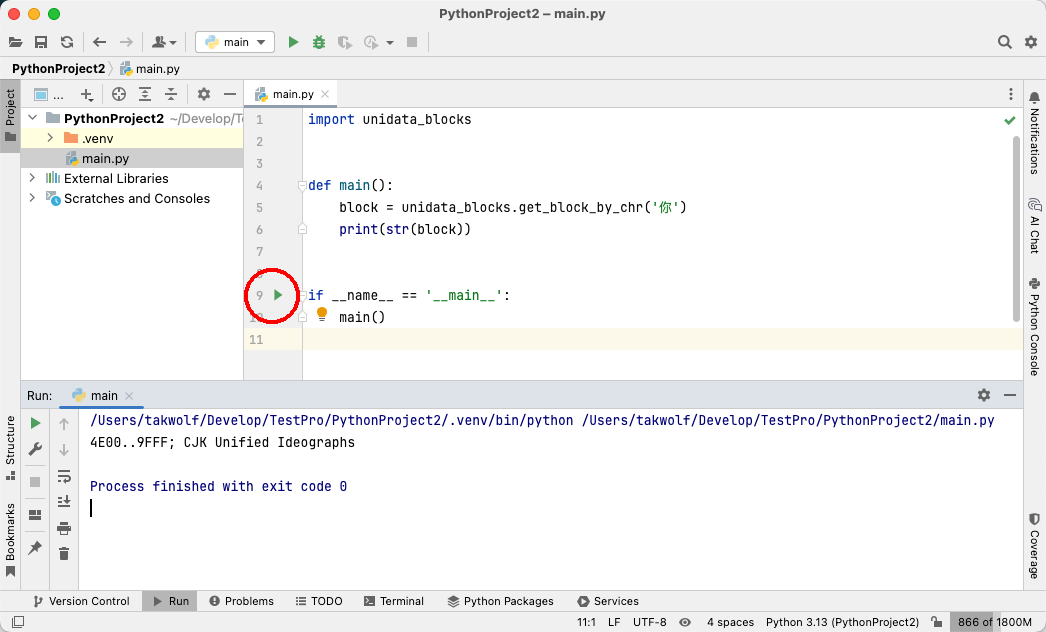1046x632 pixels.
Task: Open Version Control bottom tab
Action: [81, 601]
